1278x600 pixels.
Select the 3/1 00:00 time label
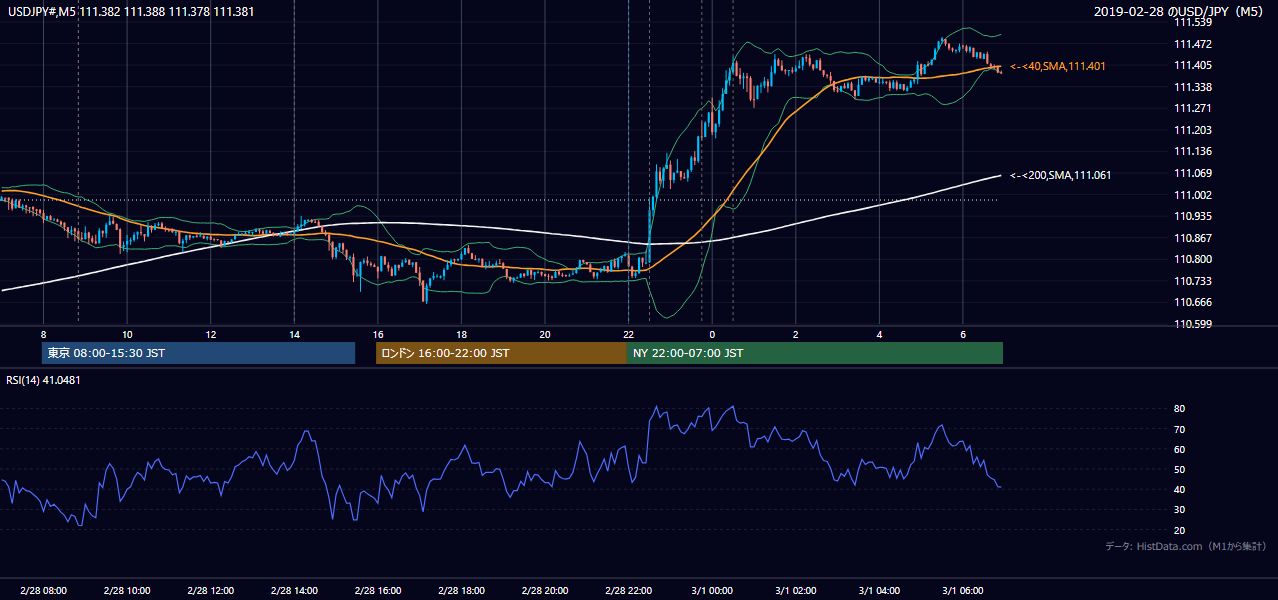pos(712,590)
